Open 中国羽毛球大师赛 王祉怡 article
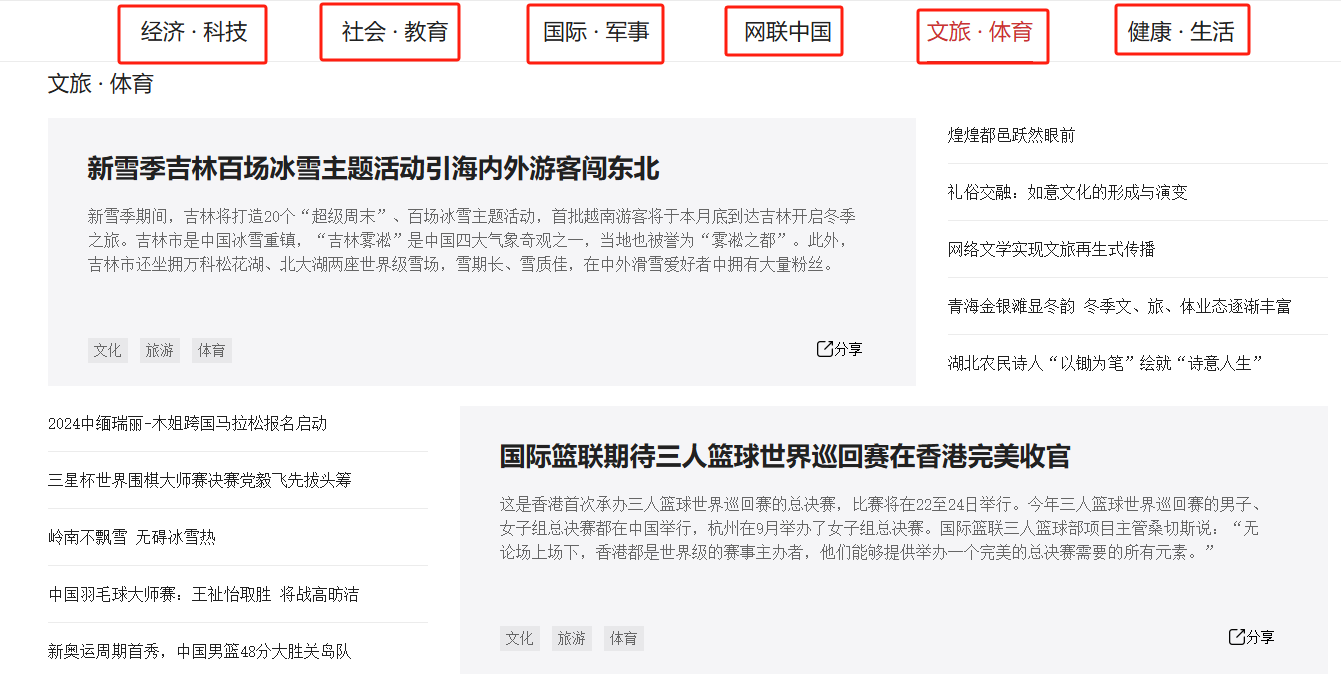Screen dimensions: 1341x685 [x=203, y=594]
